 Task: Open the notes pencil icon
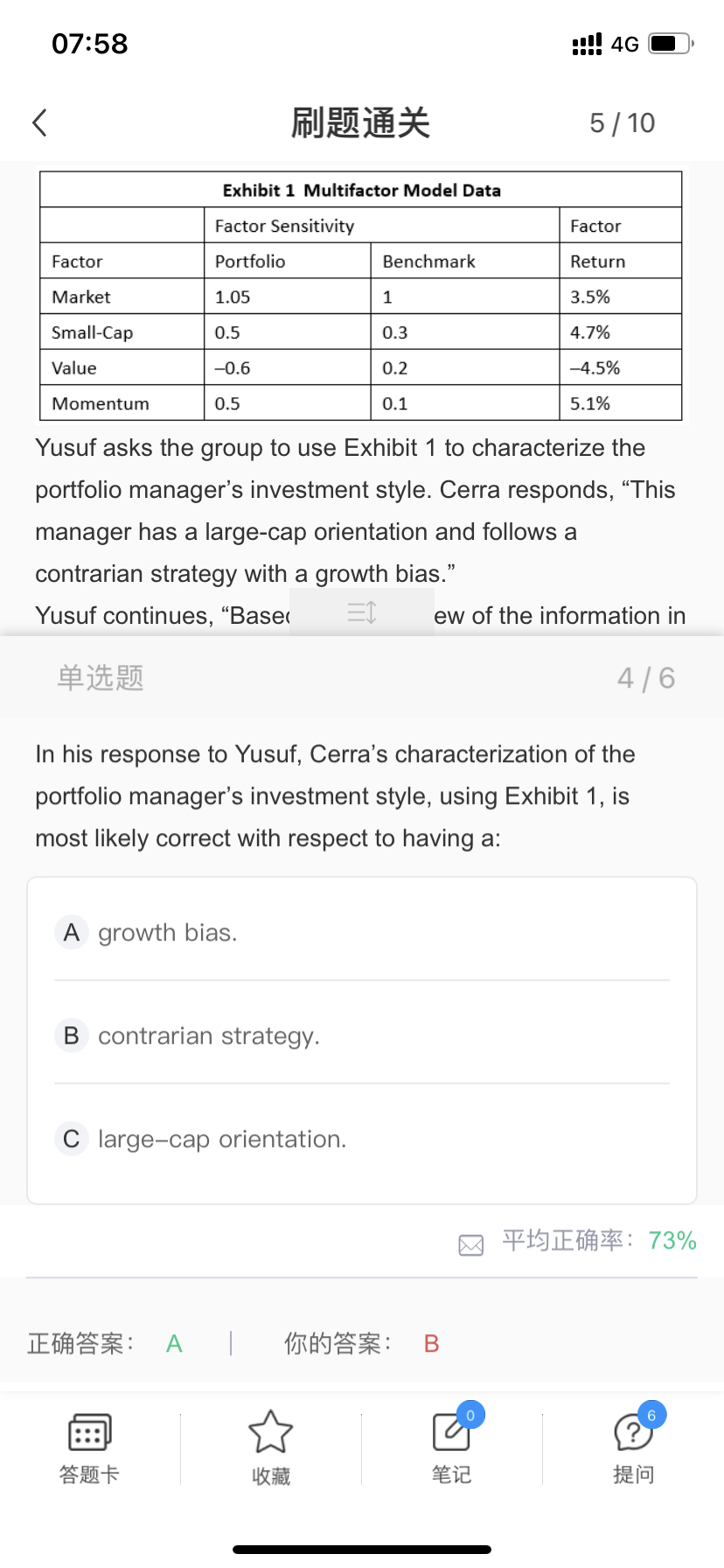click(x=451, y=1432)
